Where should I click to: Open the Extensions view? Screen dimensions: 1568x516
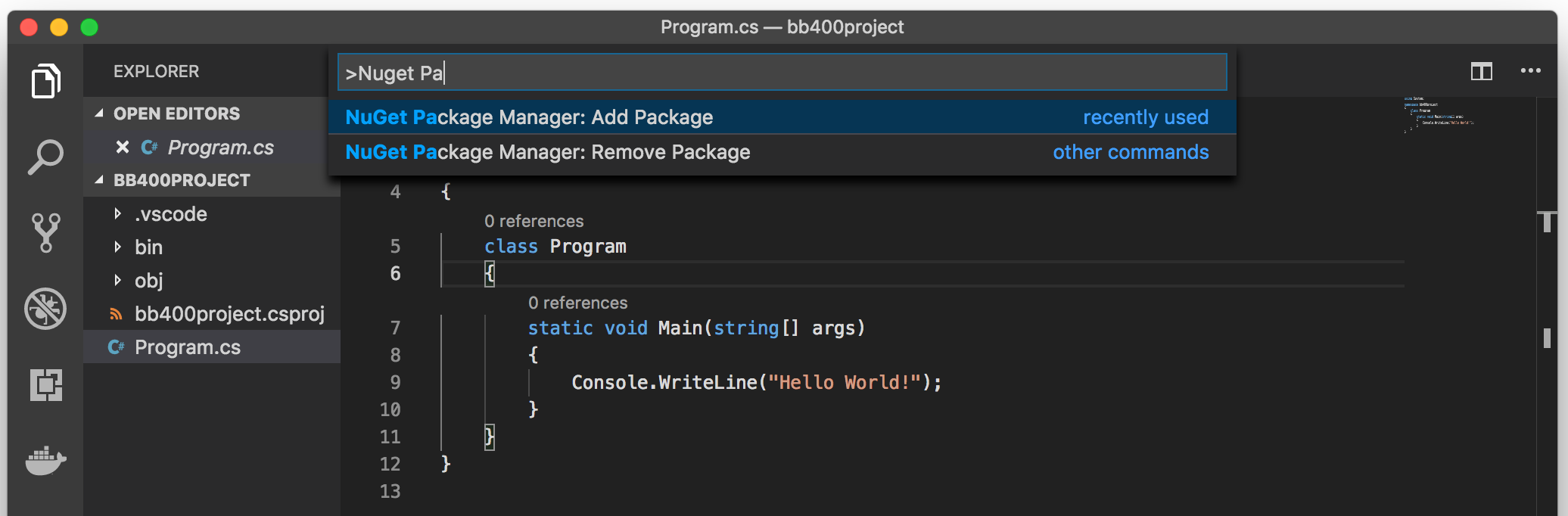45,385
